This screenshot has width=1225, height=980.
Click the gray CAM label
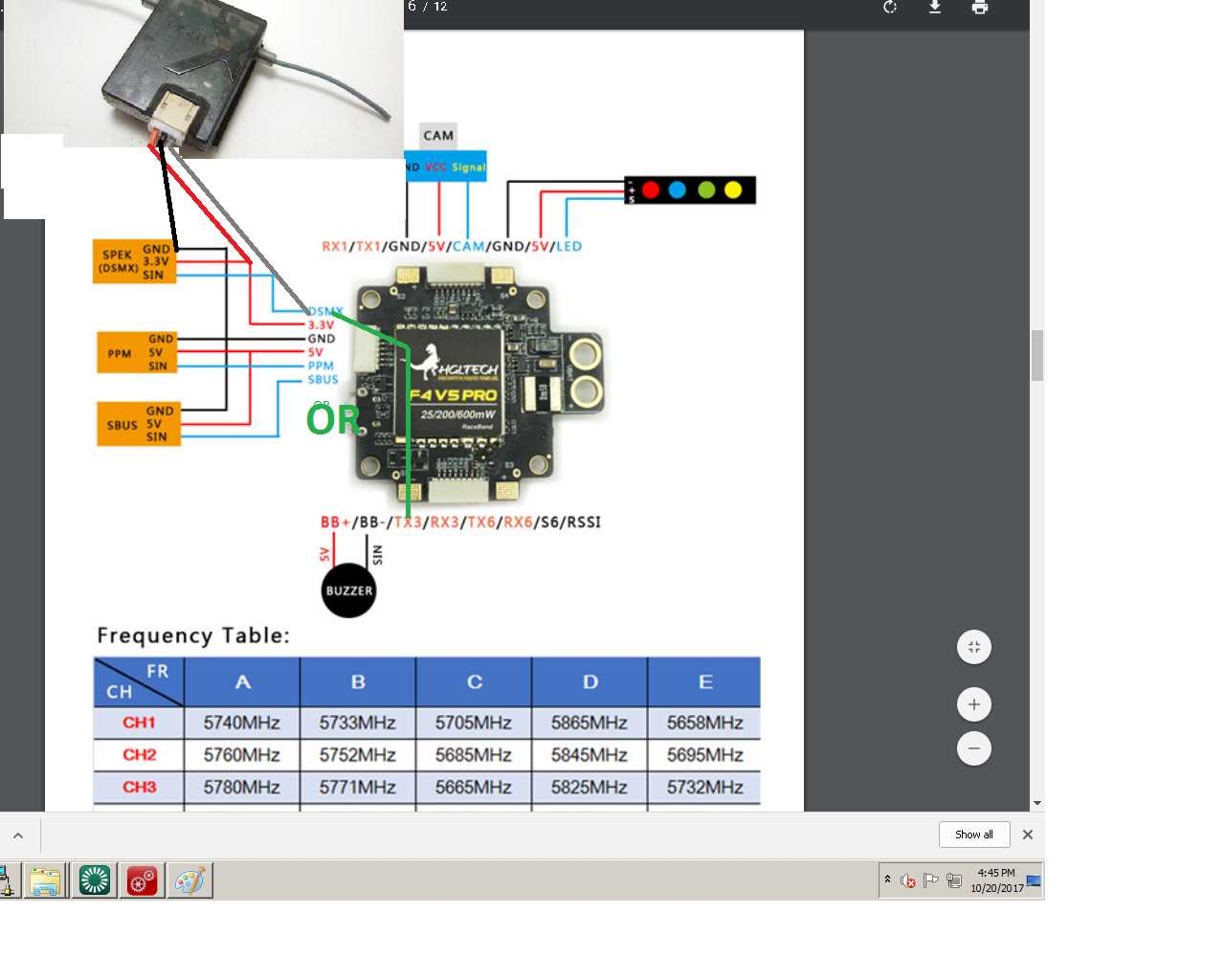pyautogui.click(x=438, y=135)
